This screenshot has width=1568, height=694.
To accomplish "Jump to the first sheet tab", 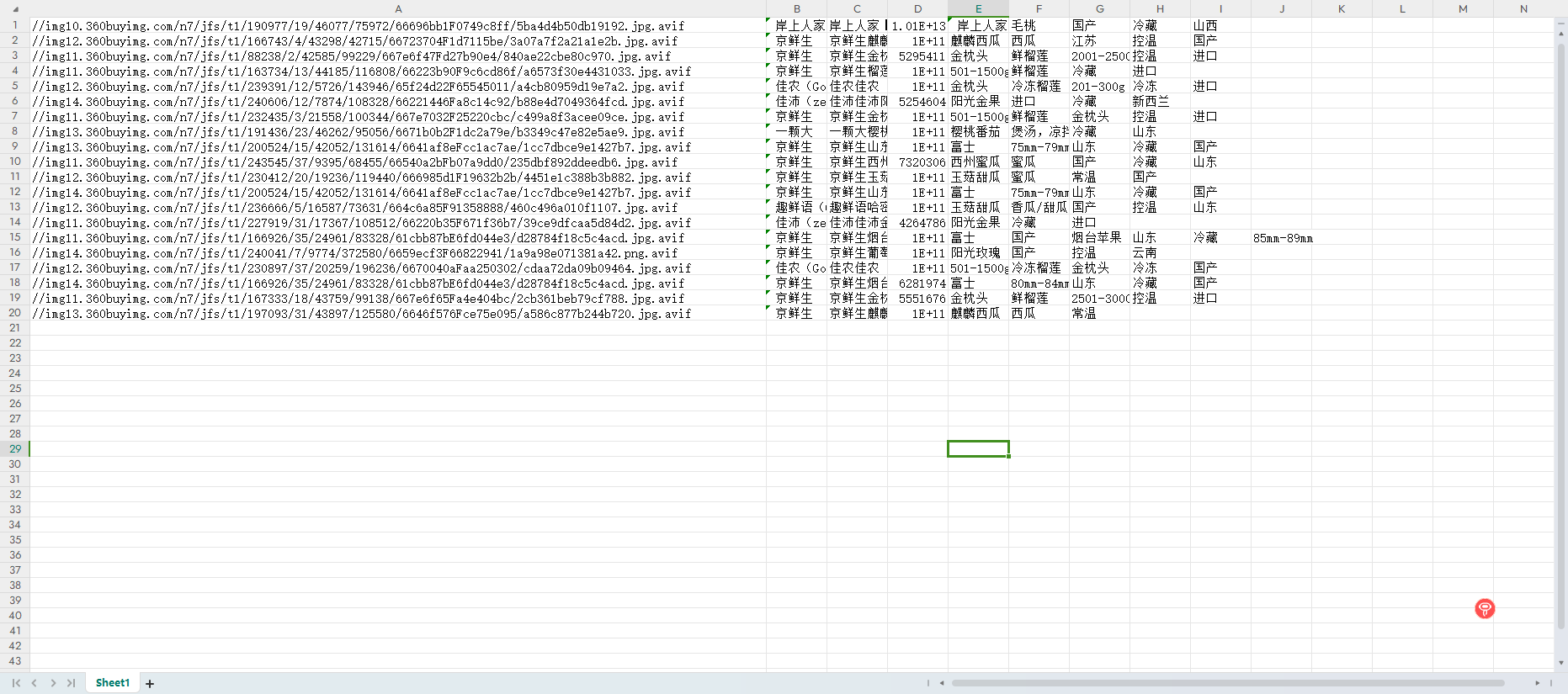I will pyautogui.click(x=16, y=683).
